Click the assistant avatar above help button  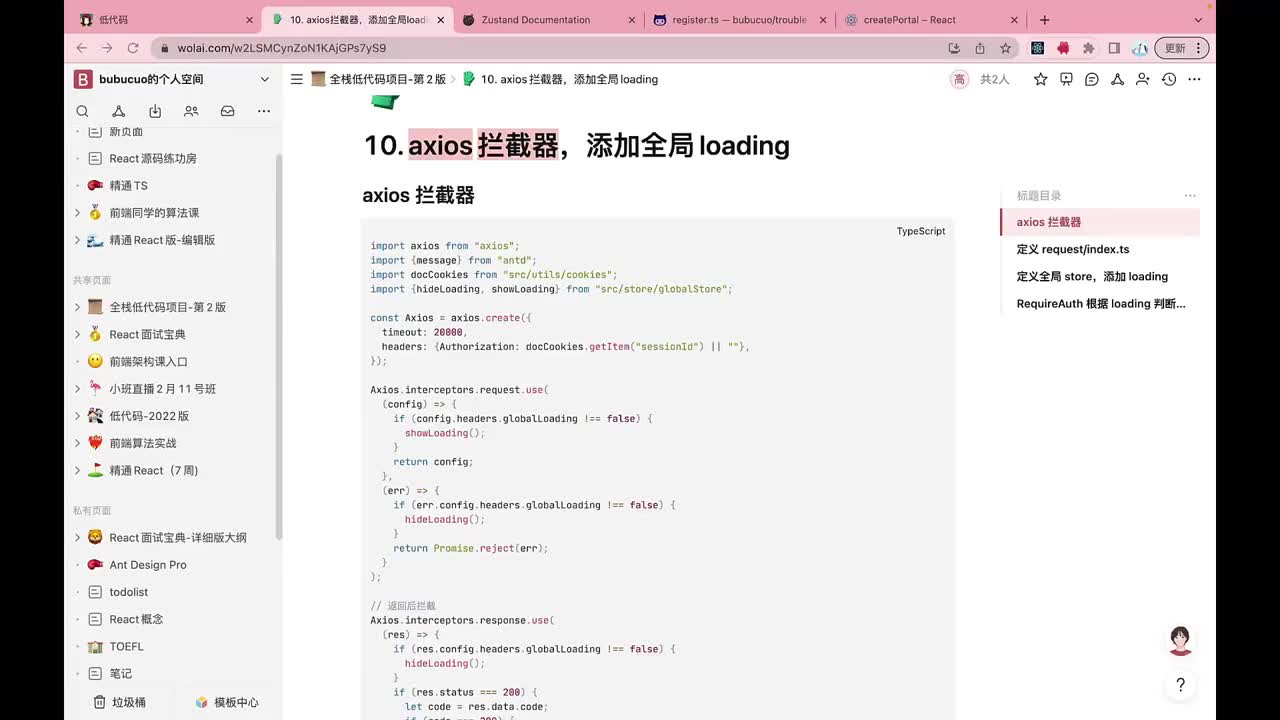point(1181,641)
